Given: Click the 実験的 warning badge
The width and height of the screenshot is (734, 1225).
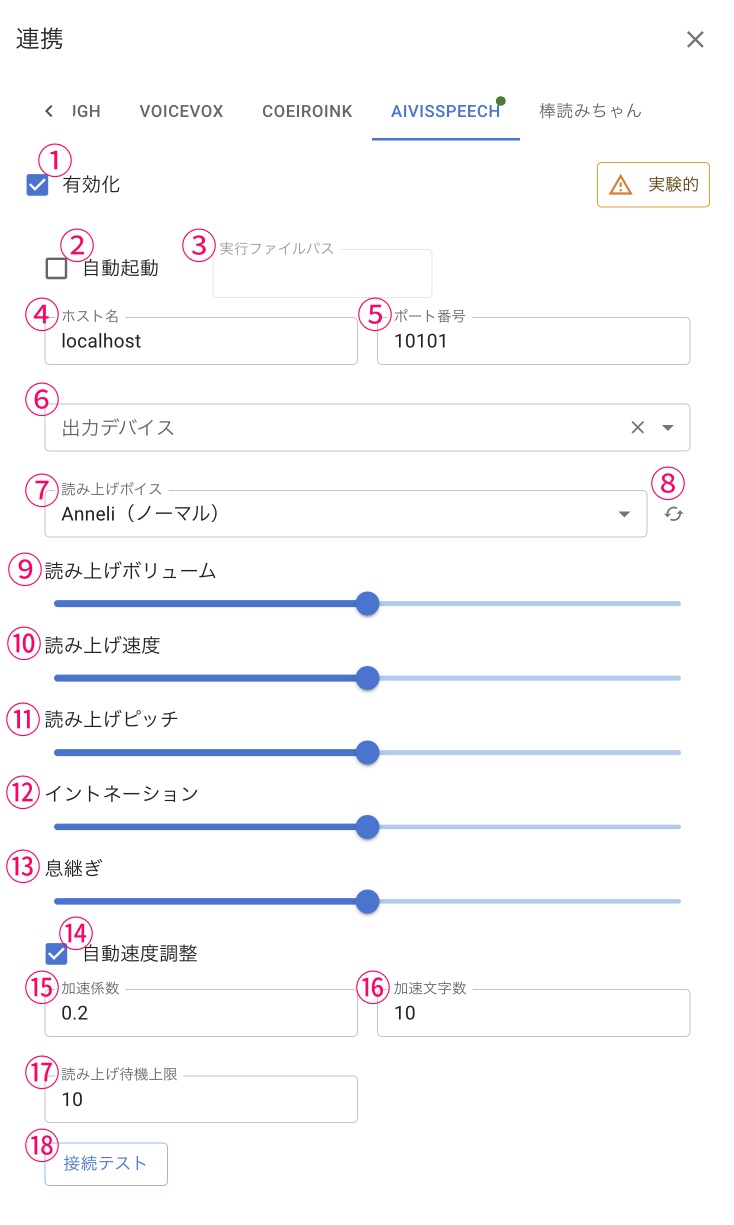Looking at the screenshot, I should tap(653, 185).
